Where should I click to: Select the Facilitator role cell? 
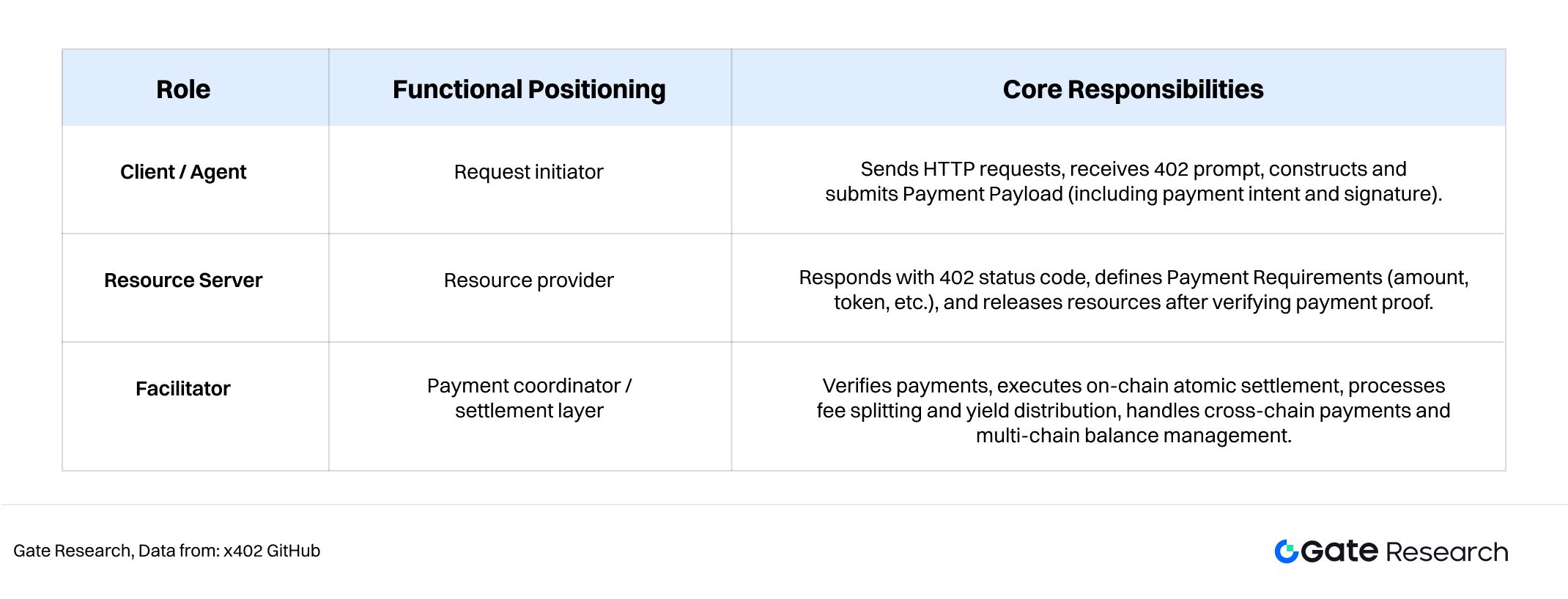click(183, 389)
